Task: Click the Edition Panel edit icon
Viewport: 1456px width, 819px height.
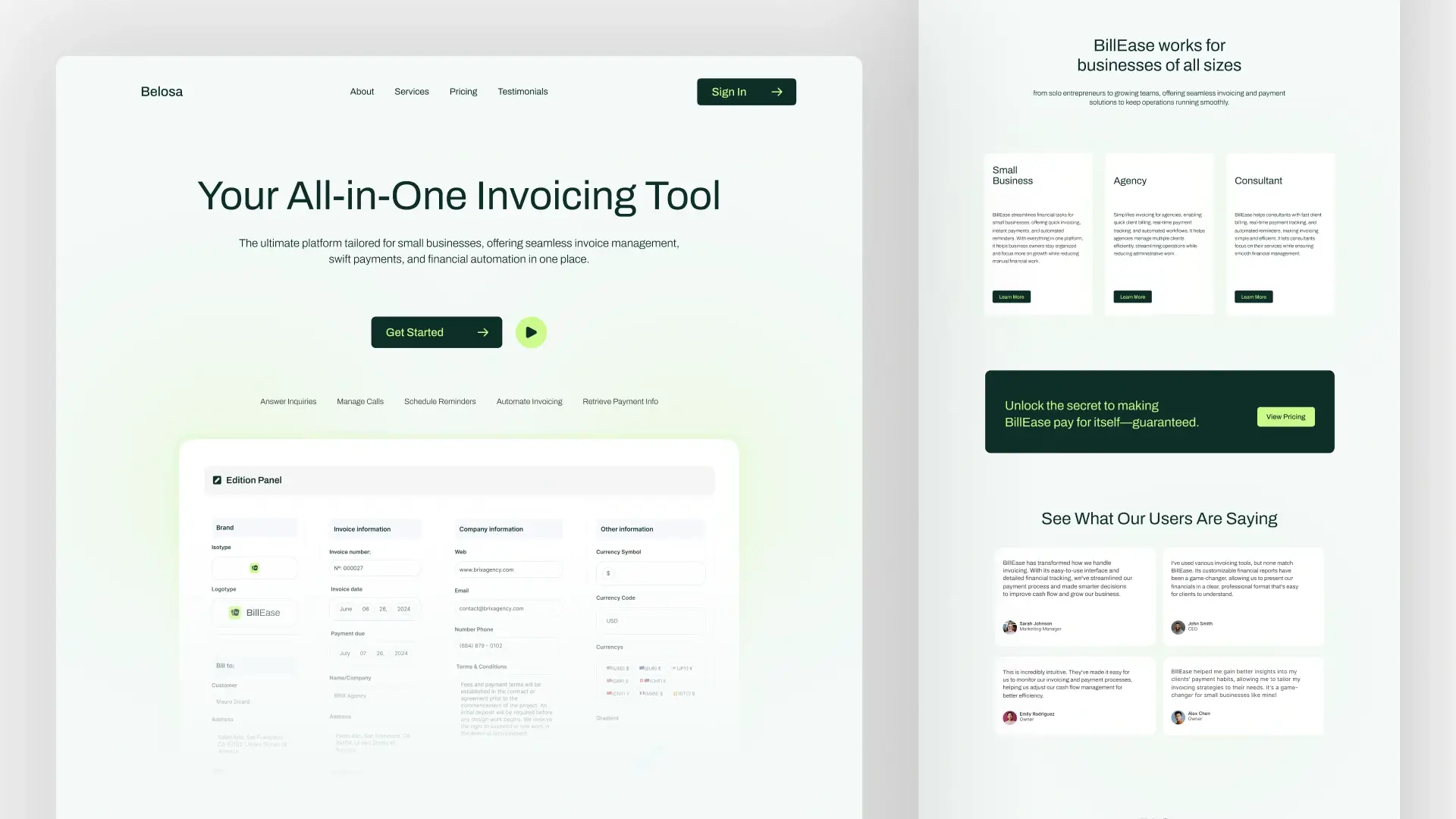Action: pyautogui.click(x=217, y=480)
